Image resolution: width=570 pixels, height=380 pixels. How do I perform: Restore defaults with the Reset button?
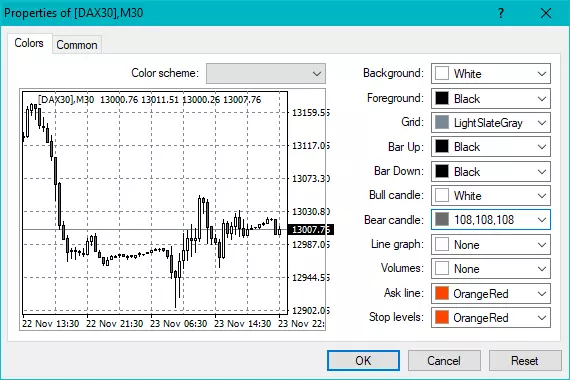click(525, 360)
